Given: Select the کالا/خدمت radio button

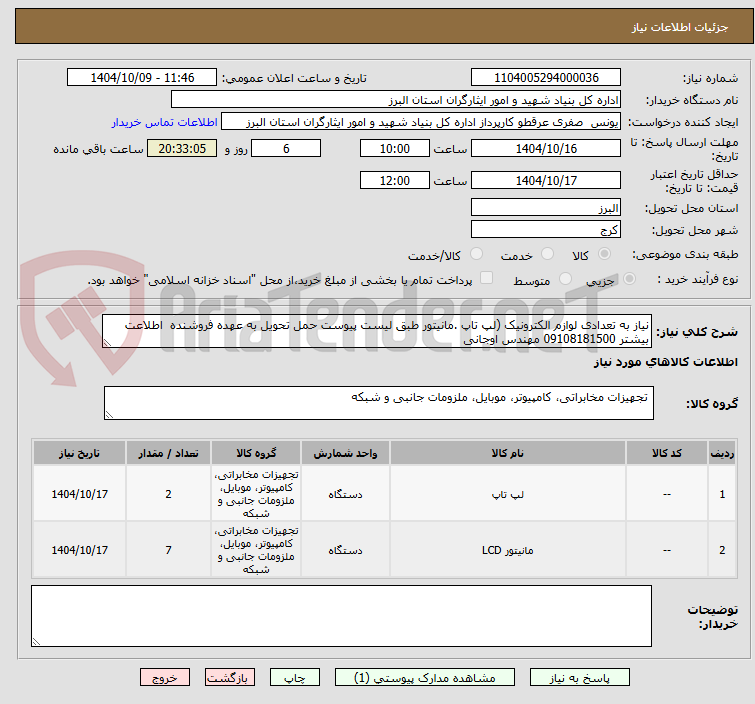Looking at the screenshot, I should 476,254.
